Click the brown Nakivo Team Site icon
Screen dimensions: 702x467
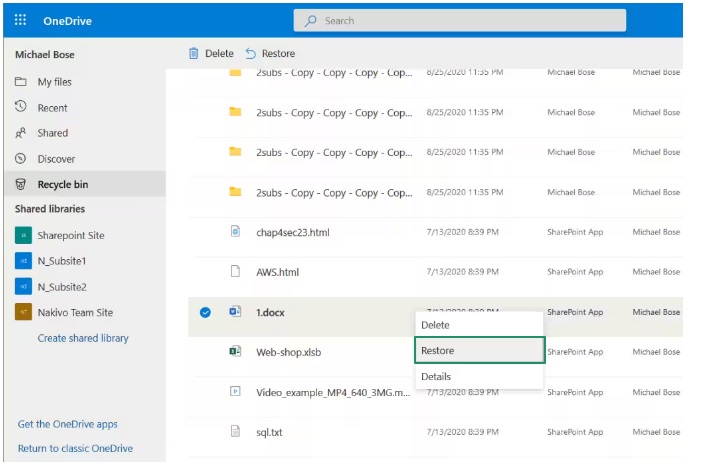(23, 312)
